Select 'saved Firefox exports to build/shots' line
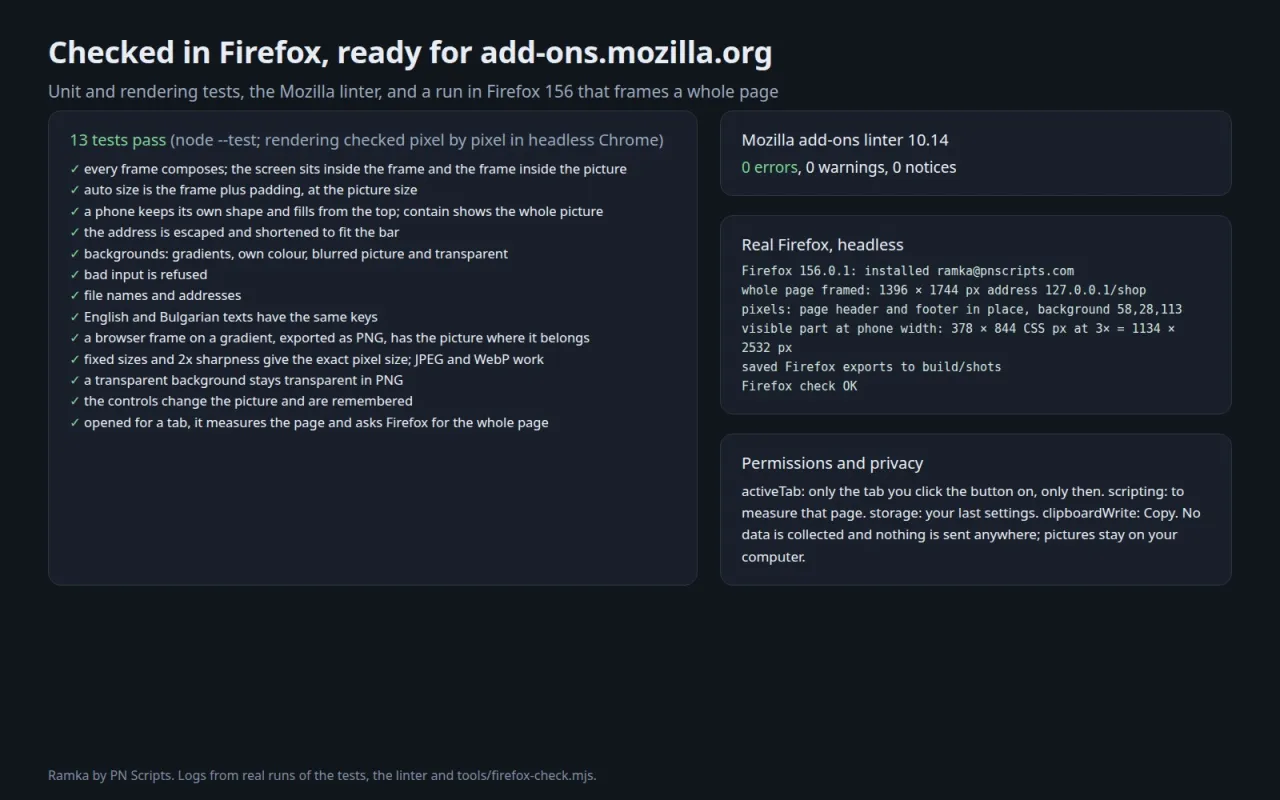Image resolution: width=1280 pixels, height=800 pixels. coord(871,367)
